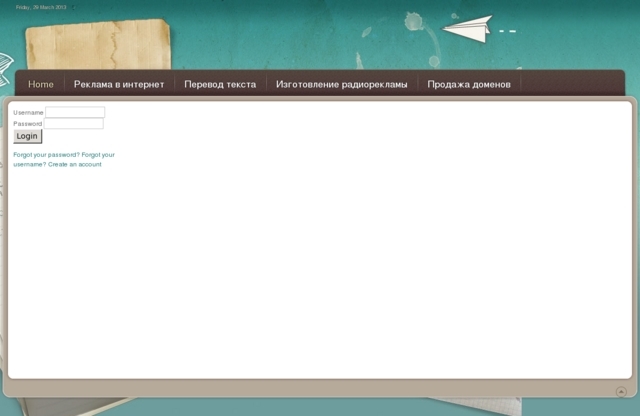Click the dashed trail behind the airplane
This screenshot has width=640, height=416.
(507, 31)
